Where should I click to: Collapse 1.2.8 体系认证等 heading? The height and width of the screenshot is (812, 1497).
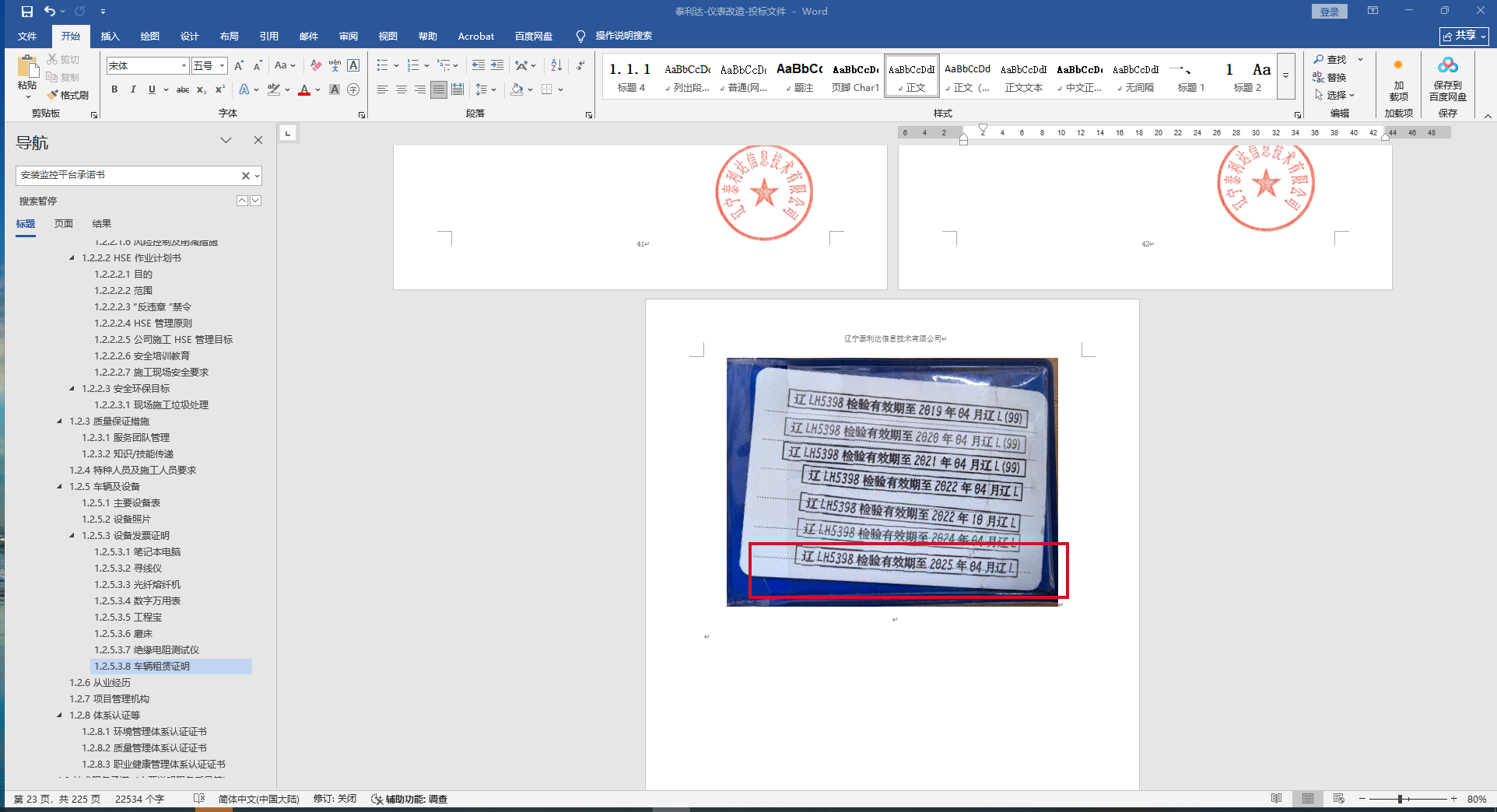click(x=60, y=715)
